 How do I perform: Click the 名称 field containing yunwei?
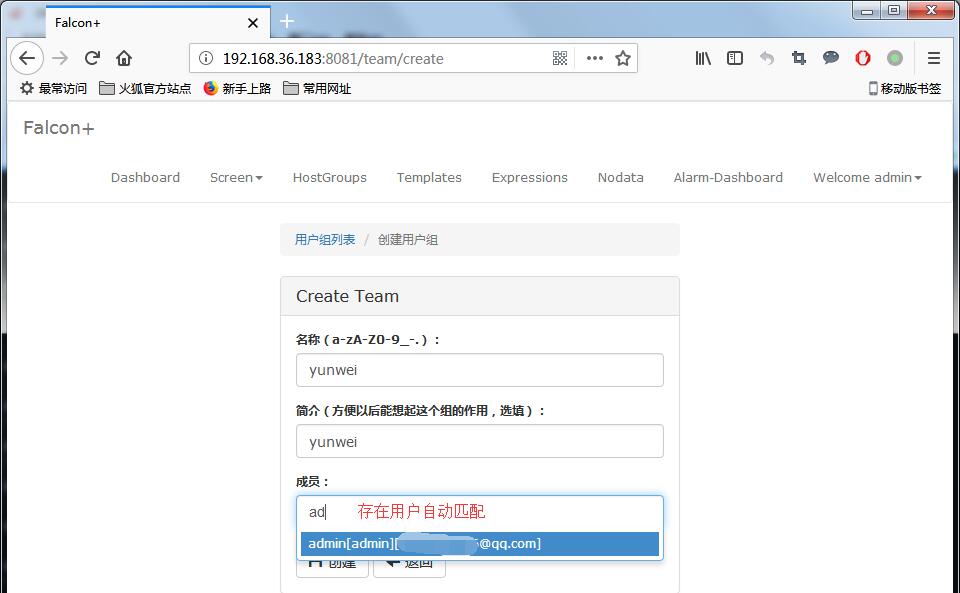point(479,370)
